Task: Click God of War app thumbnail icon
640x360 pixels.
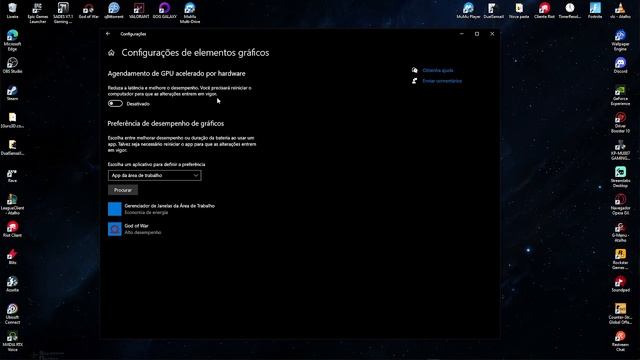Action: 115,229
